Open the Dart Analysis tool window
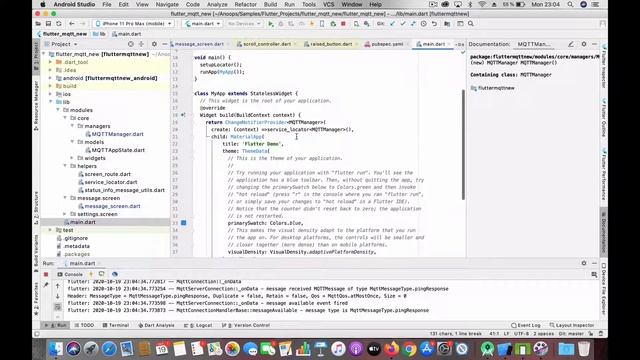 [x=156, y=325]
